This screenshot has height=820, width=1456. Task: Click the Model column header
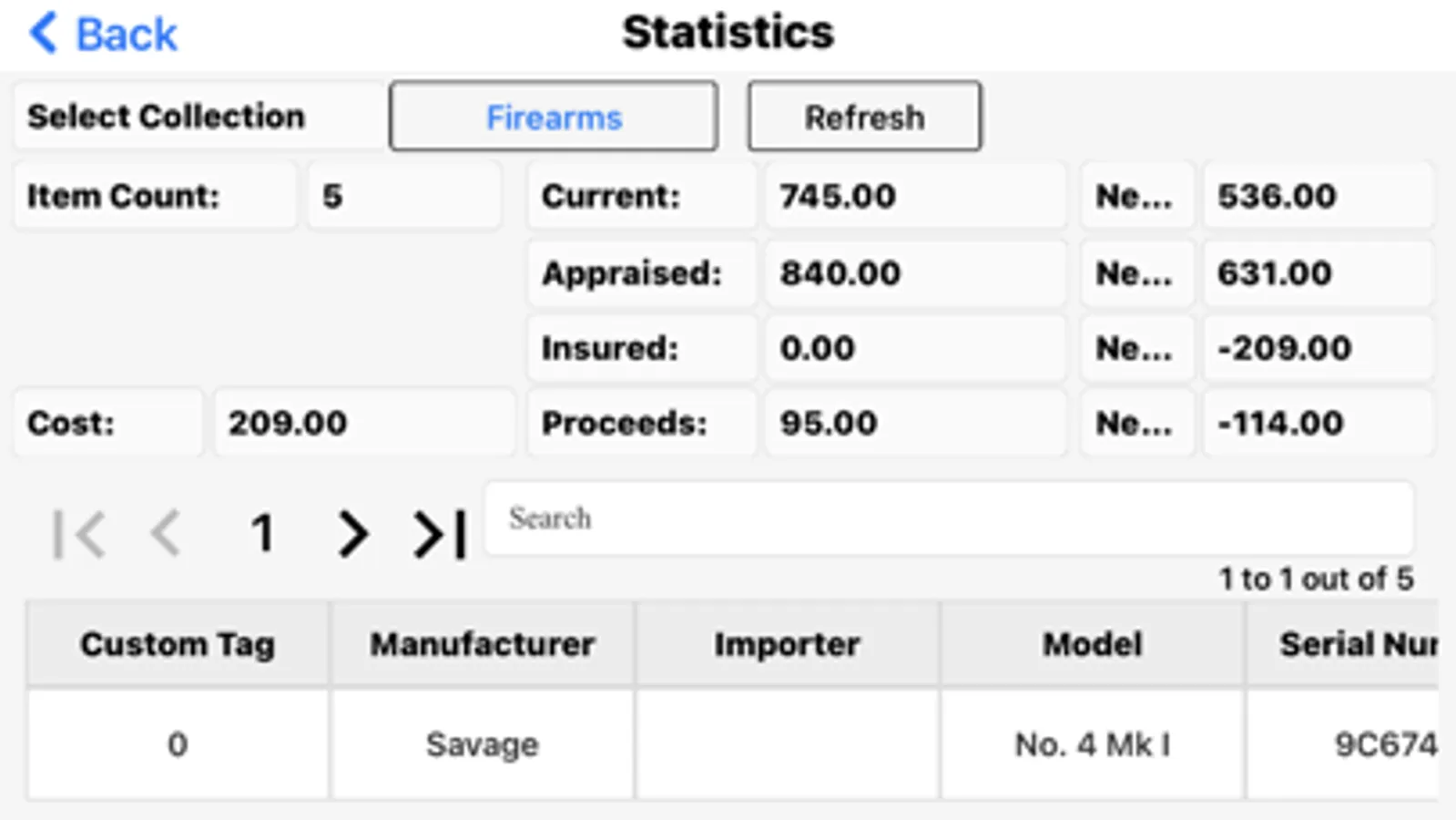coord(1092,644)
